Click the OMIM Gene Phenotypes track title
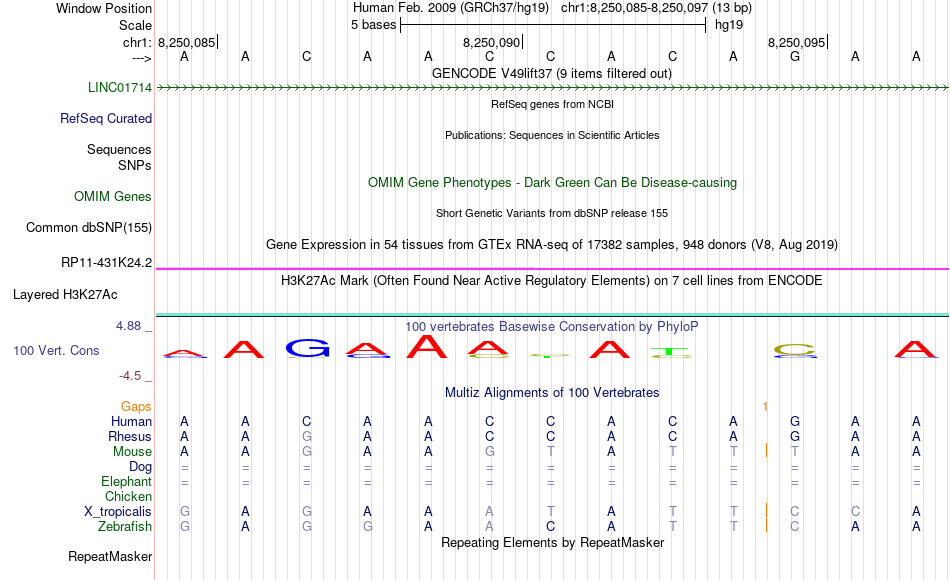 553,182
